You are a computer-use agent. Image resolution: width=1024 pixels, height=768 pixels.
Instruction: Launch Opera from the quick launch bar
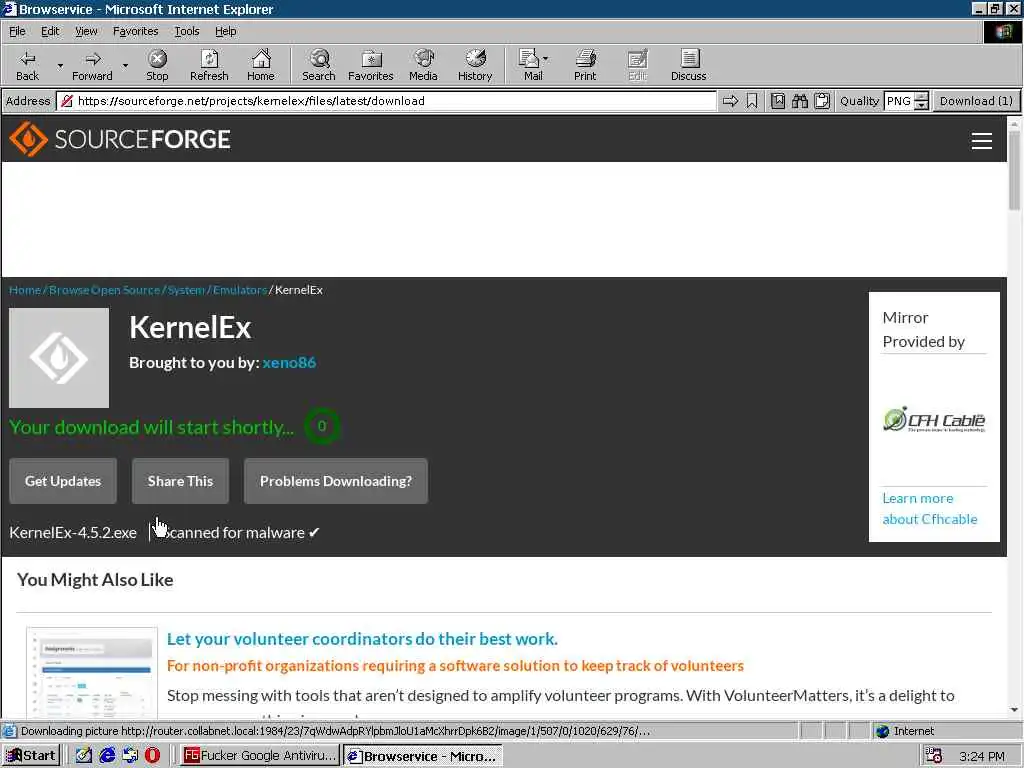click(152, 756)
